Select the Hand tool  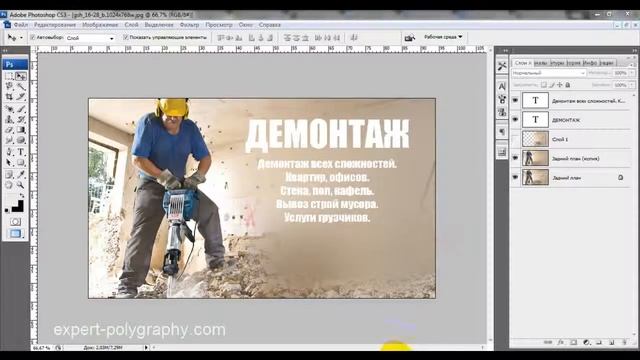pyautogui.click(x=9, y=185)
